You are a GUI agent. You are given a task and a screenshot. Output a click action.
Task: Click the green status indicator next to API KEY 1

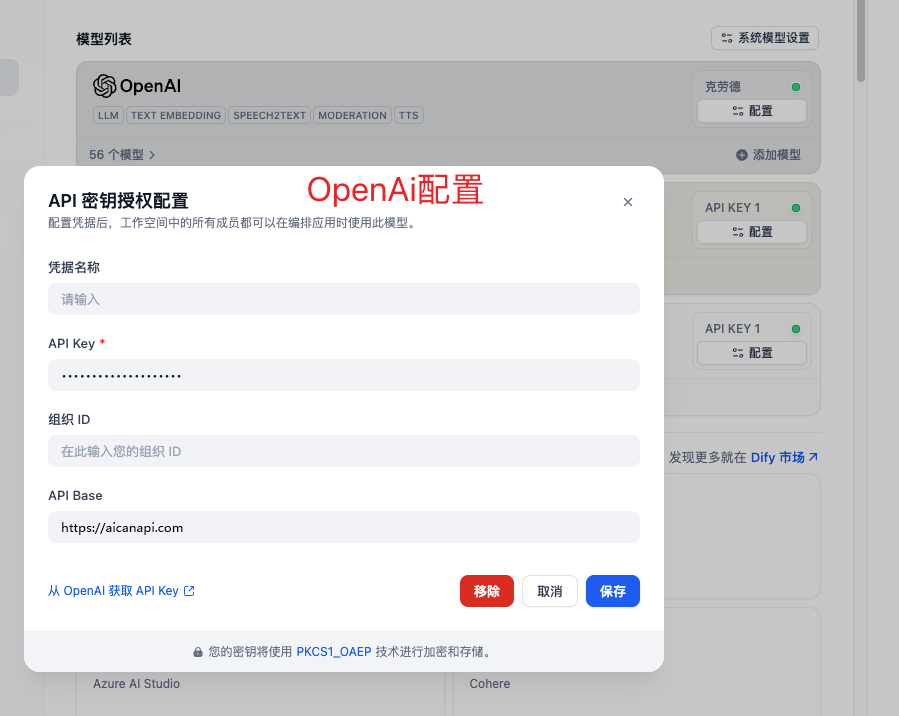[796, 207]
